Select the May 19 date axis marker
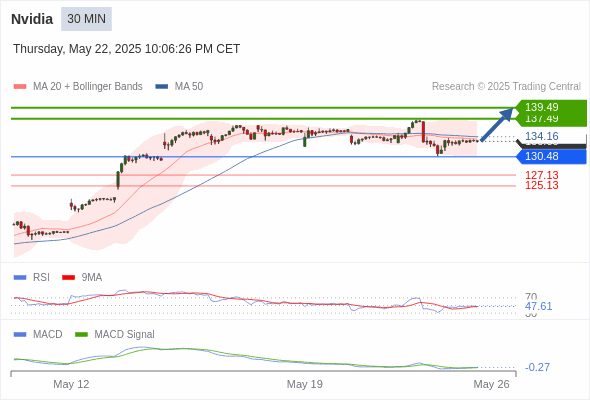 pyautogui.click(x=304, y=384)
